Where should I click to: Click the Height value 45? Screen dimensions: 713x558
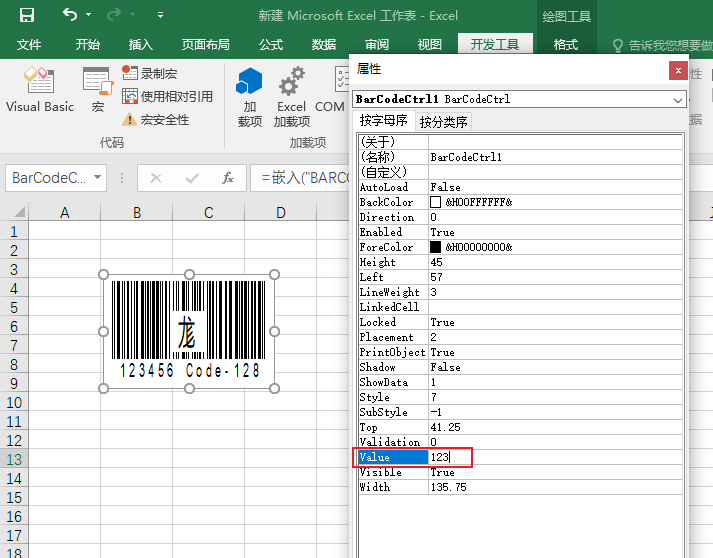[437, 262]
